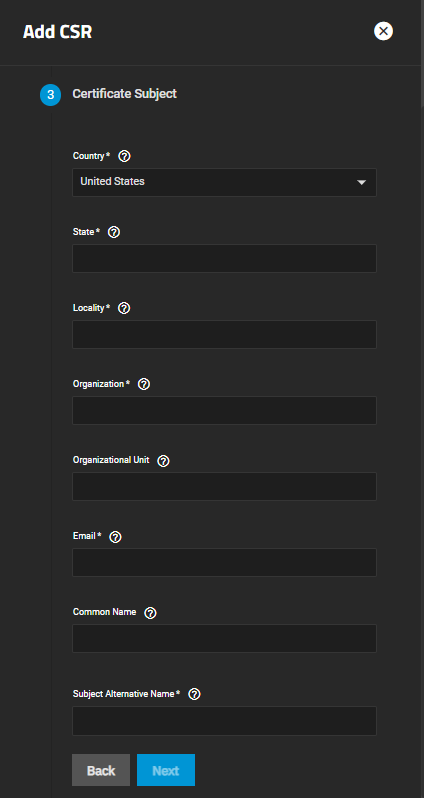Screen dimensions: 424x798
Task: Click the Locality help question icon
Action: click(x=124, y=308)
